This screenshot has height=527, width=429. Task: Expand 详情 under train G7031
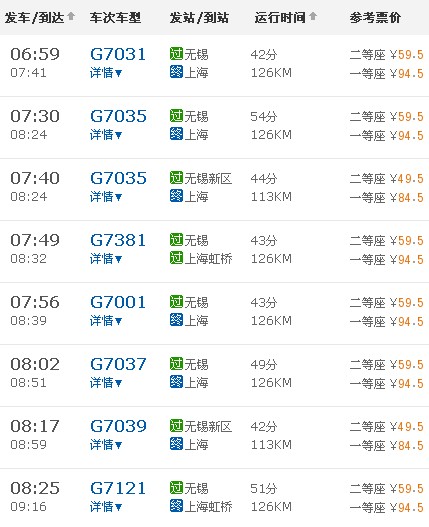click(106, 73)
